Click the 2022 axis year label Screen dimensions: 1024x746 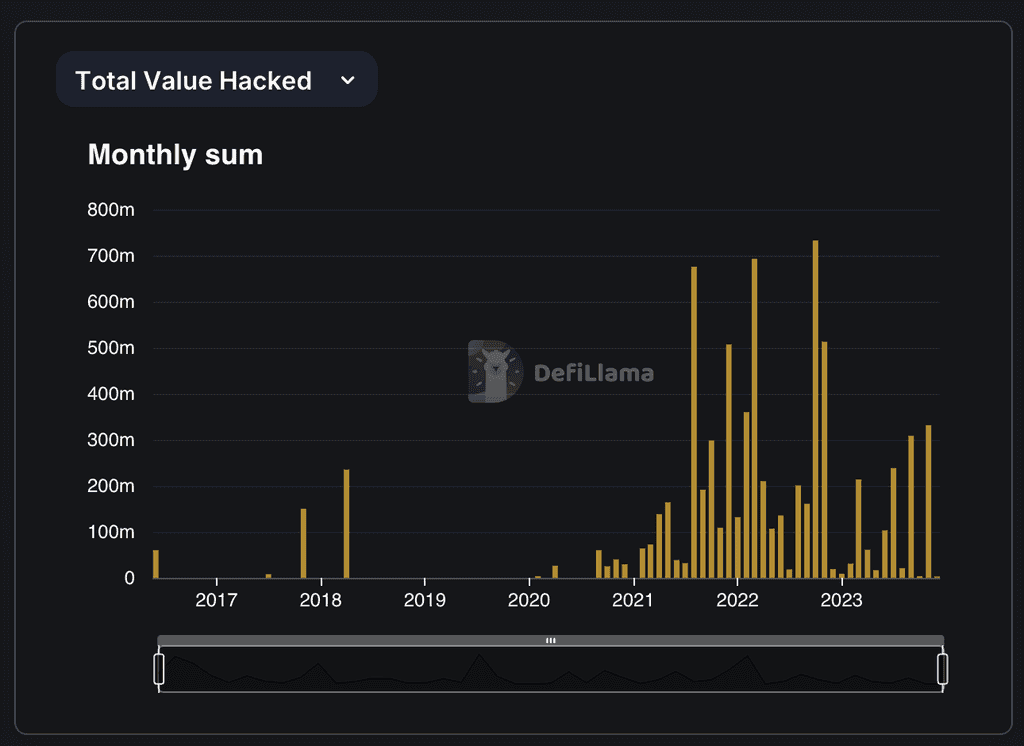tap(737, 600)
